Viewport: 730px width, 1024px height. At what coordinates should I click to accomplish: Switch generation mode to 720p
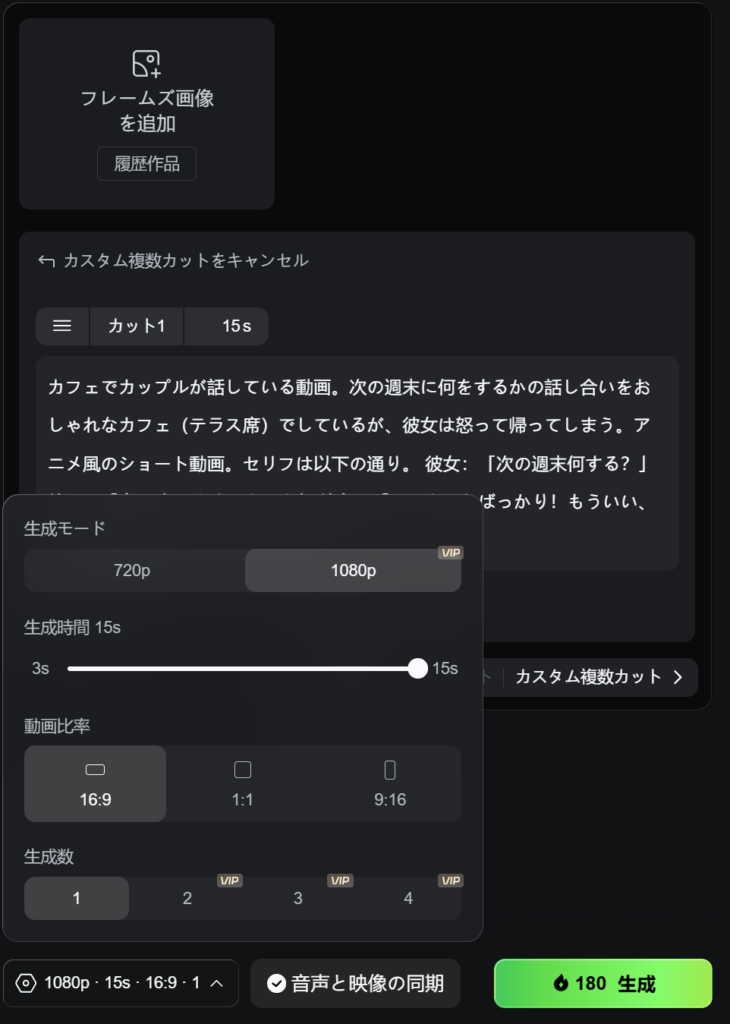pos(134,569)
